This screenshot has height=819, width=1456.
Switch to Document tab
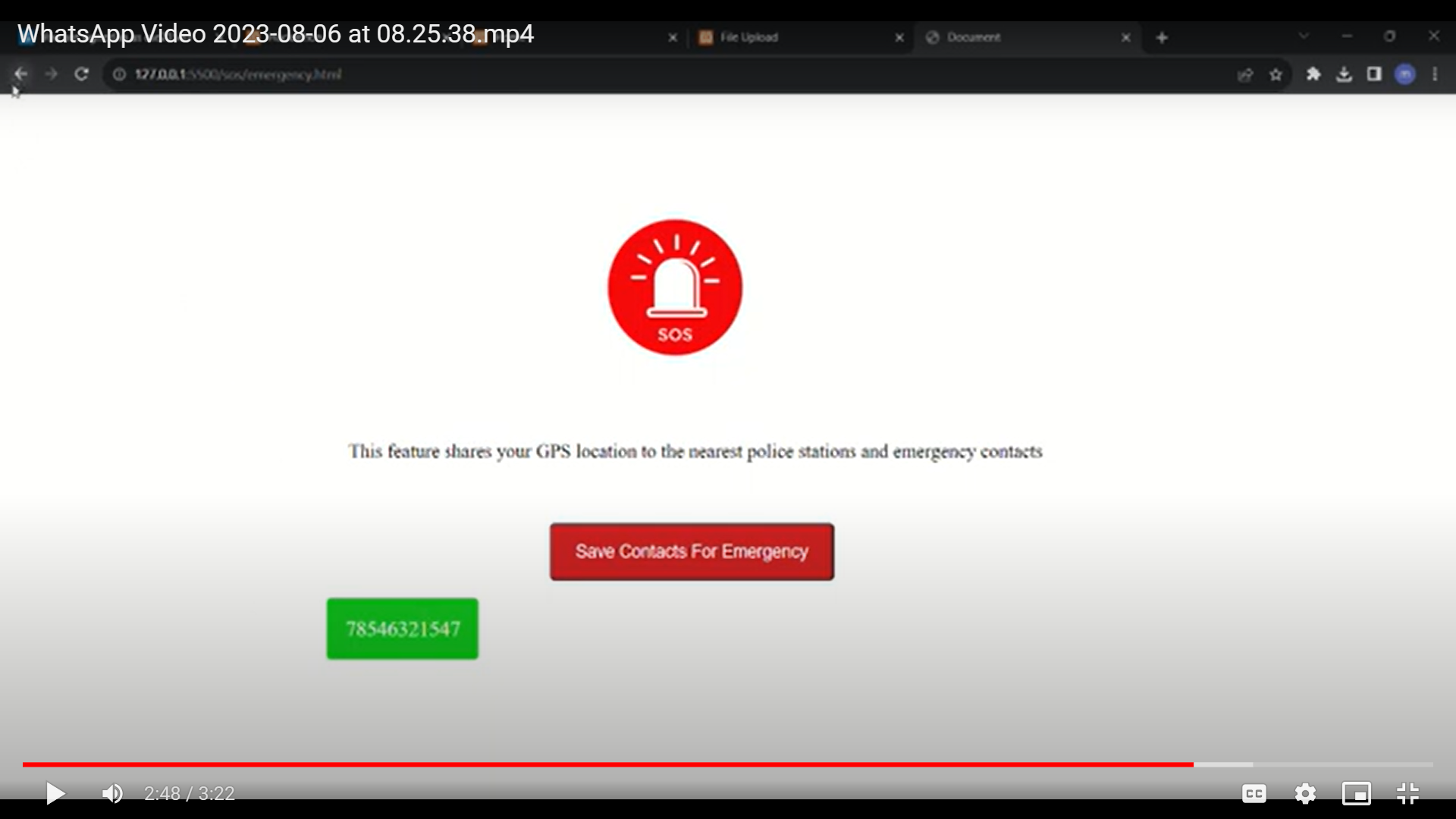1016,37
